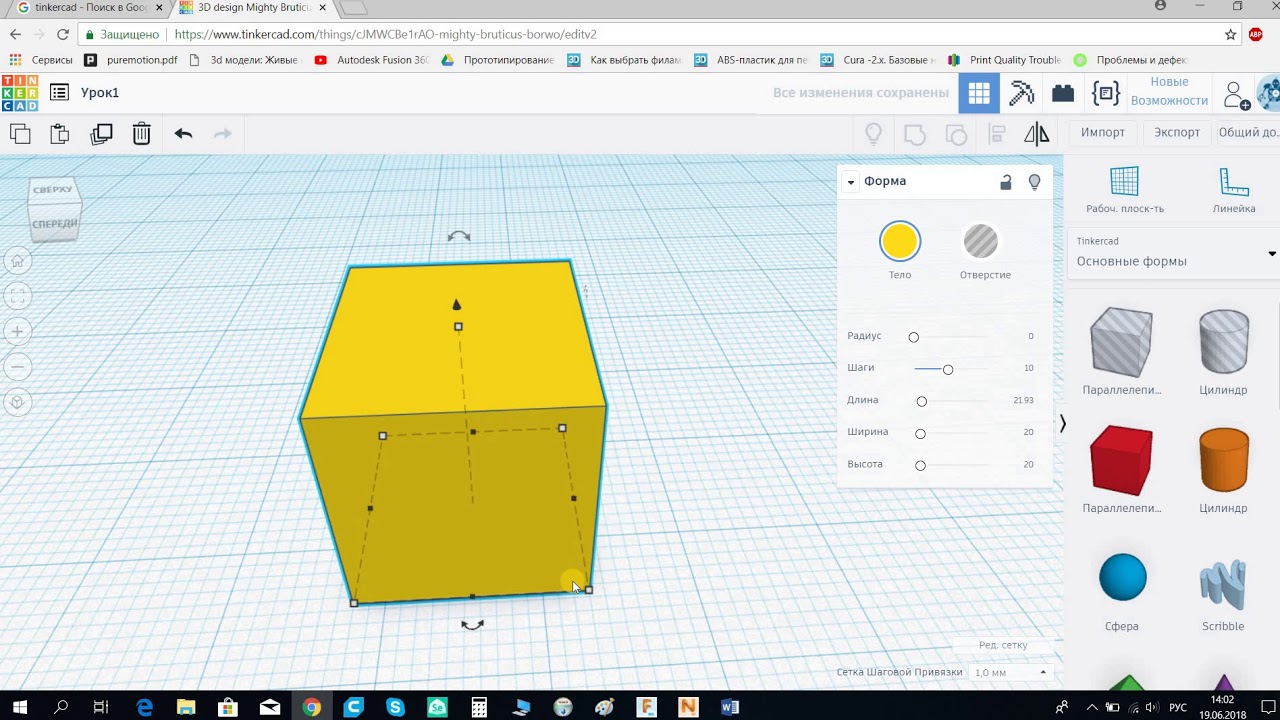Set shape to solid (Тело)
The width and height of the screenshot is (1280, 720).
pyautogui.click(x=900, y=242)
